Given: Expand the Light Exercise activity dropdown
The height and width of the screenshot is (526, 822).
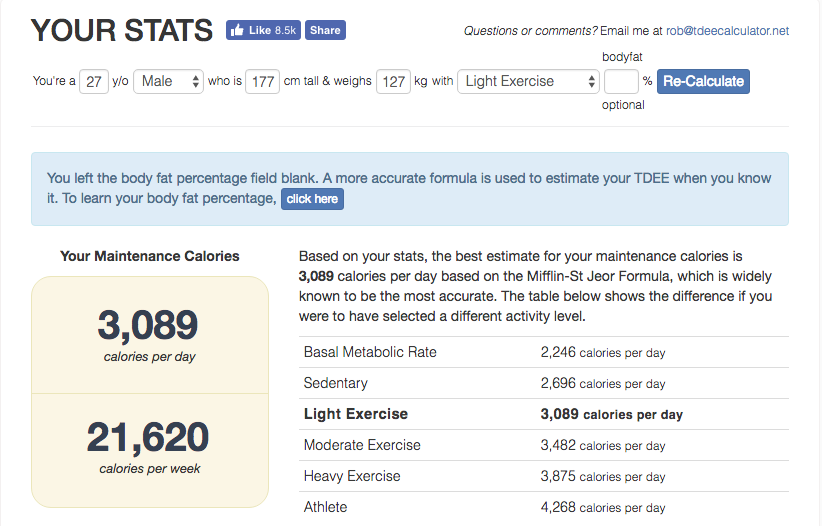Looking at the screenshot, I should (x=528, y=82).
